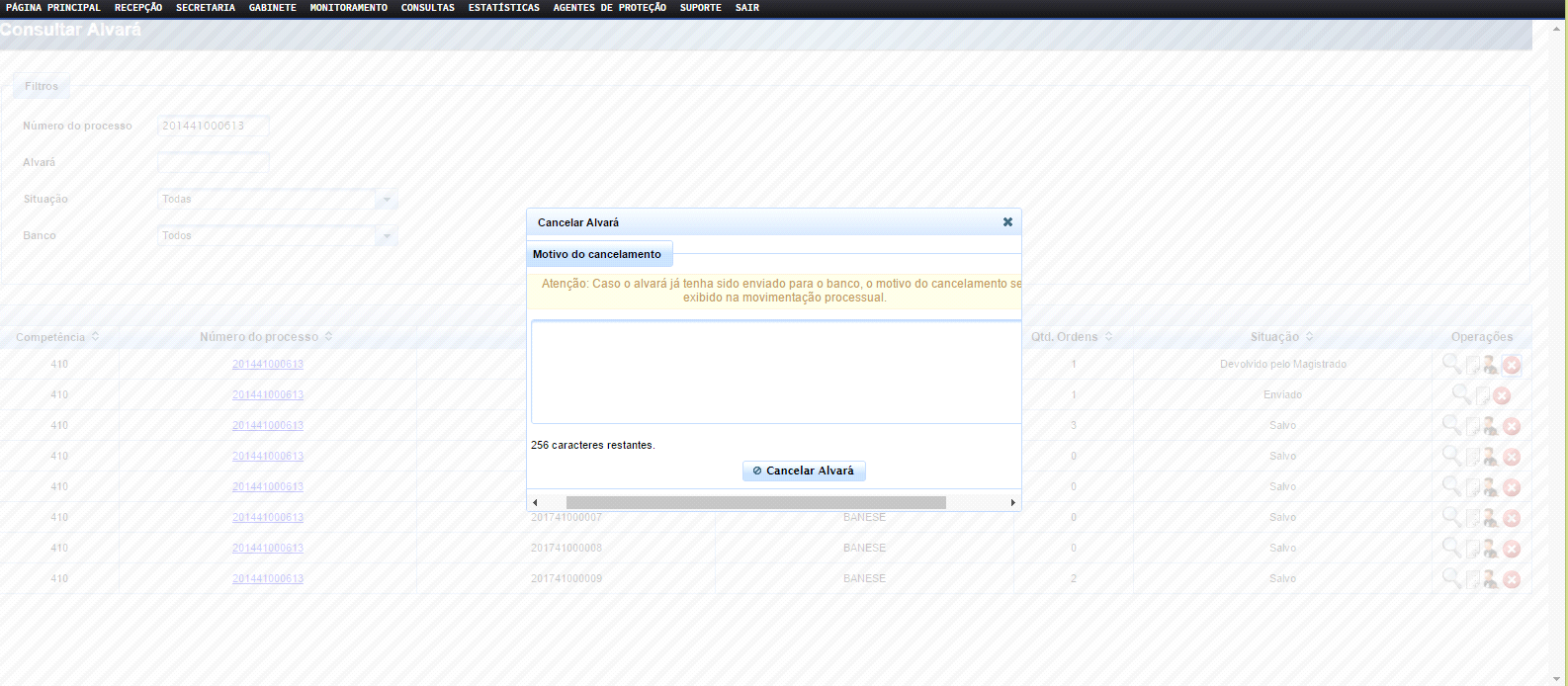The width and height of the screenshot is (1568, 686).
Task: Cancel alvará 201741000008 with the red X icon
Action: pos(1512,549)
